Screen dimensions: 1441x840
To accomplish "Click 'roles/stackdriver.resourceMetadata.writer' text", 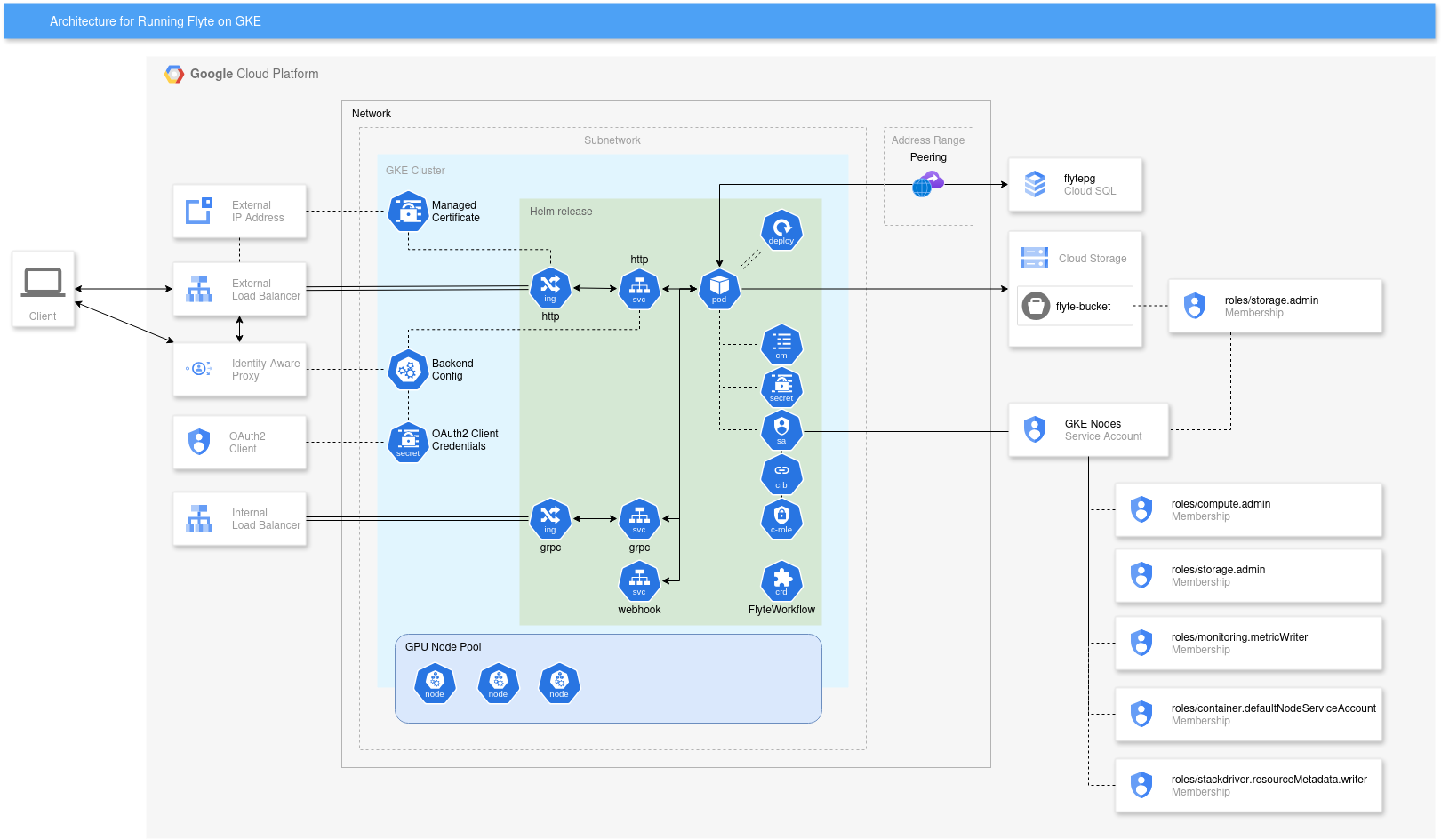I will coord(1269,780).
